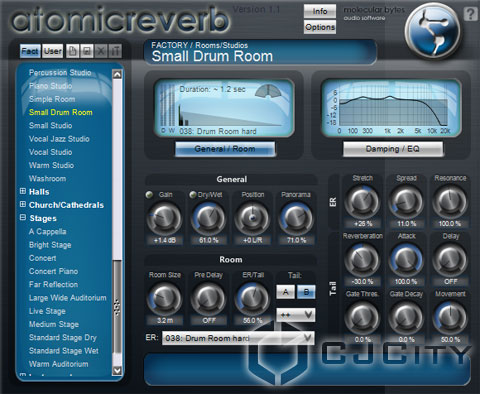Viewport: 480px width, 394px height.
Task: Click the ER Spread knob
Action: (x=406, y=202)
